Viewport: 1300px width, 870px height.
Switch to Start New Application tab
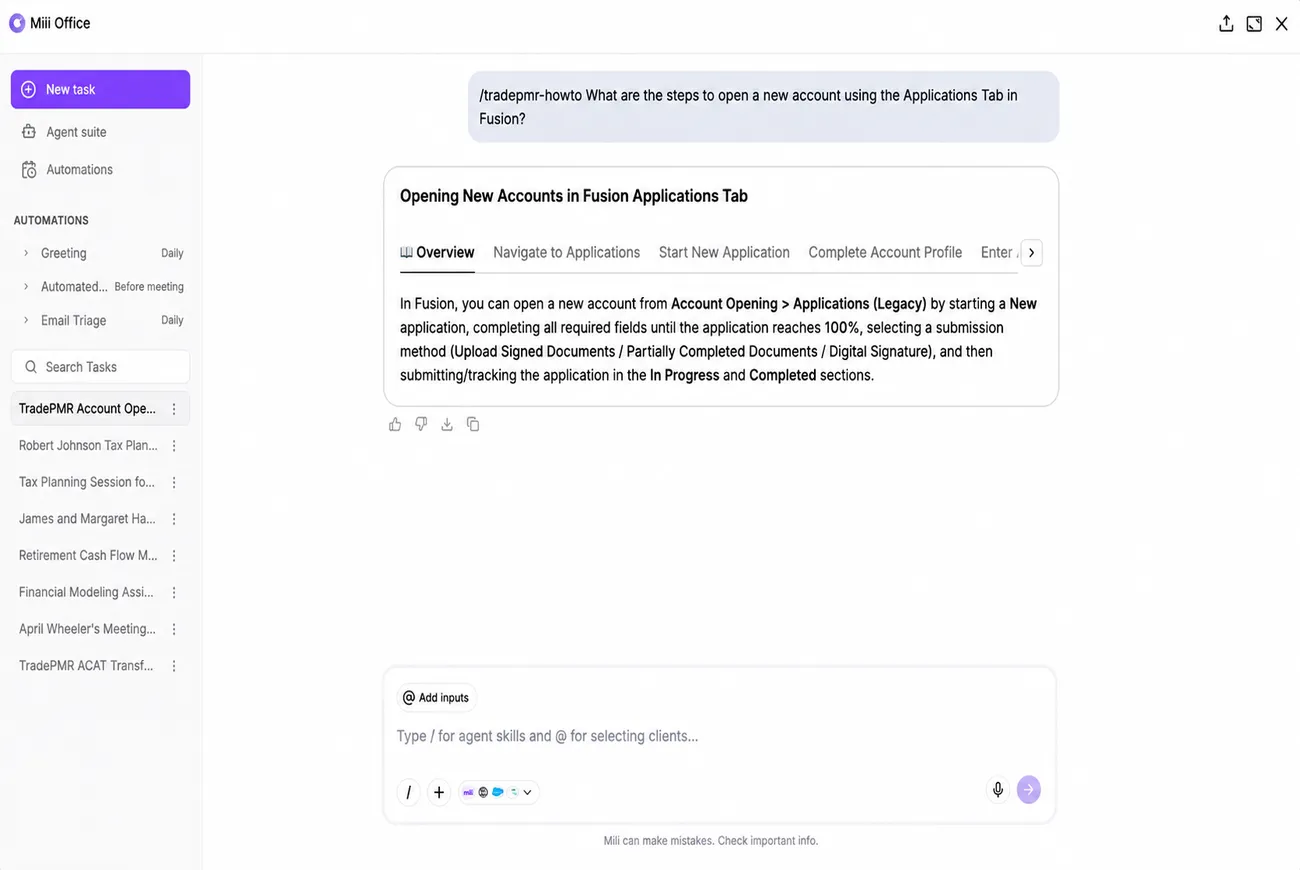(x=724, y=252)
